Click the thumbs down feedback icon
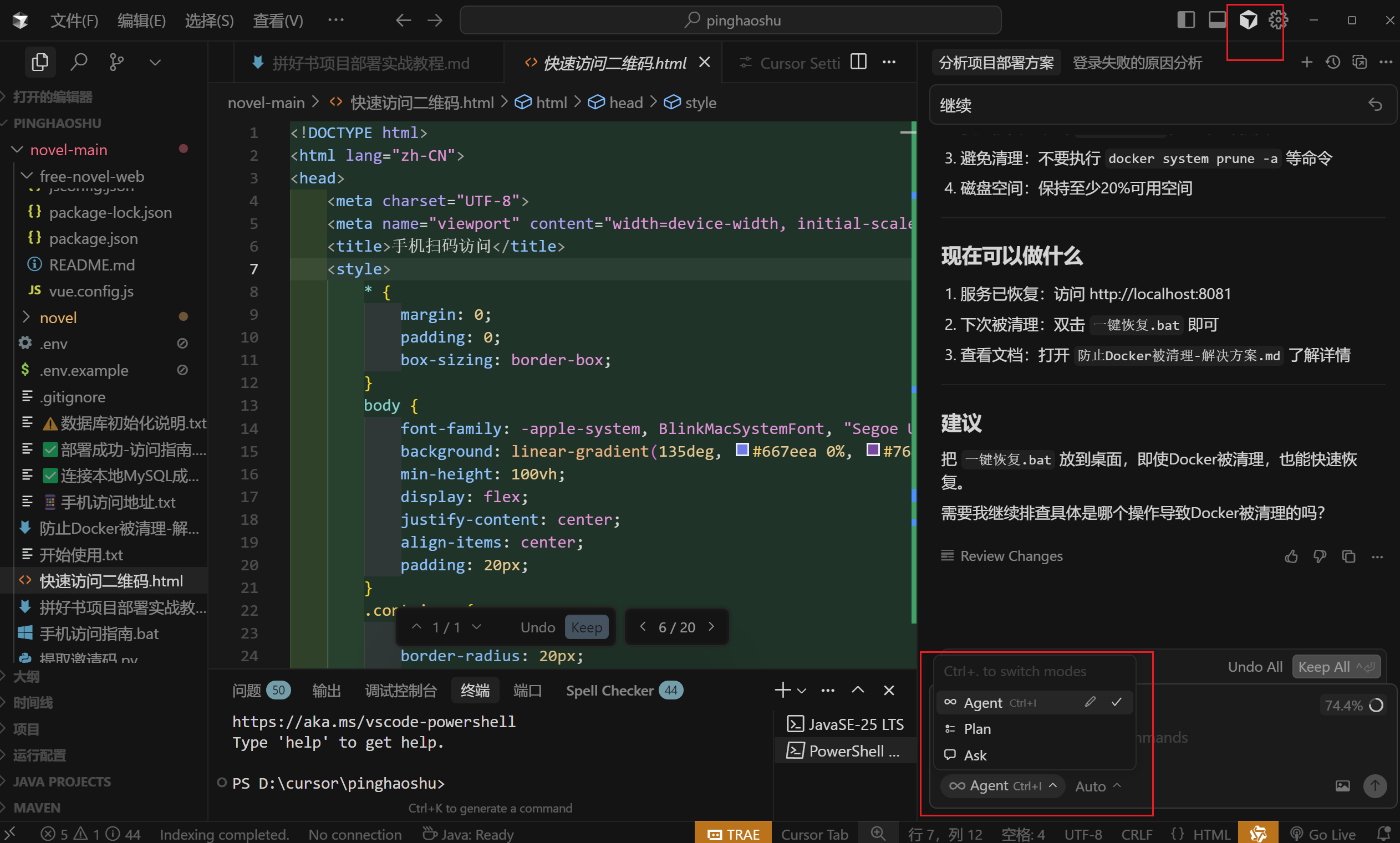Image resolution: width=1400 pixels, height=843 pixels. click(x=1319, y=556)
